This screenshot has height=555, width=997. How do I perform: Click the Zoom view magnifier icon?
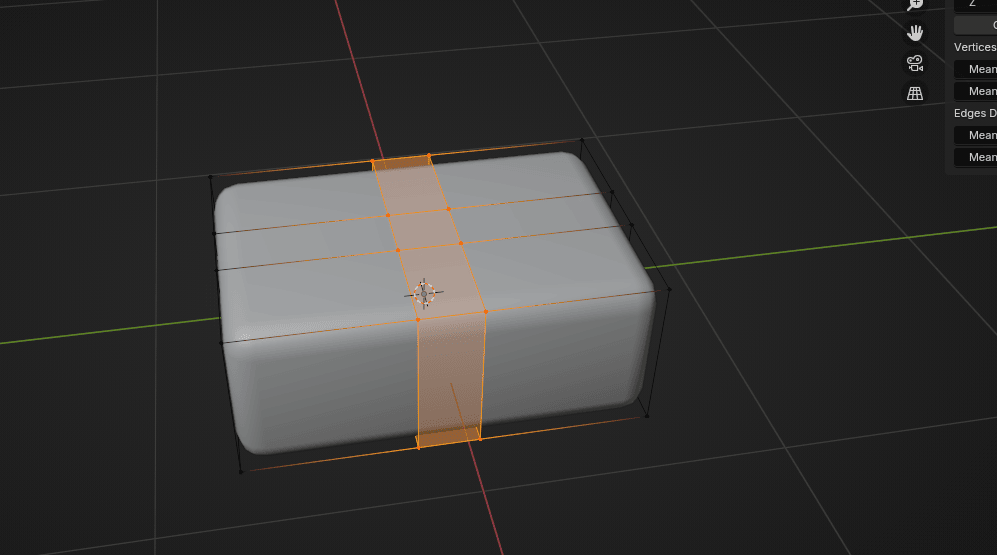coord(914,5)
